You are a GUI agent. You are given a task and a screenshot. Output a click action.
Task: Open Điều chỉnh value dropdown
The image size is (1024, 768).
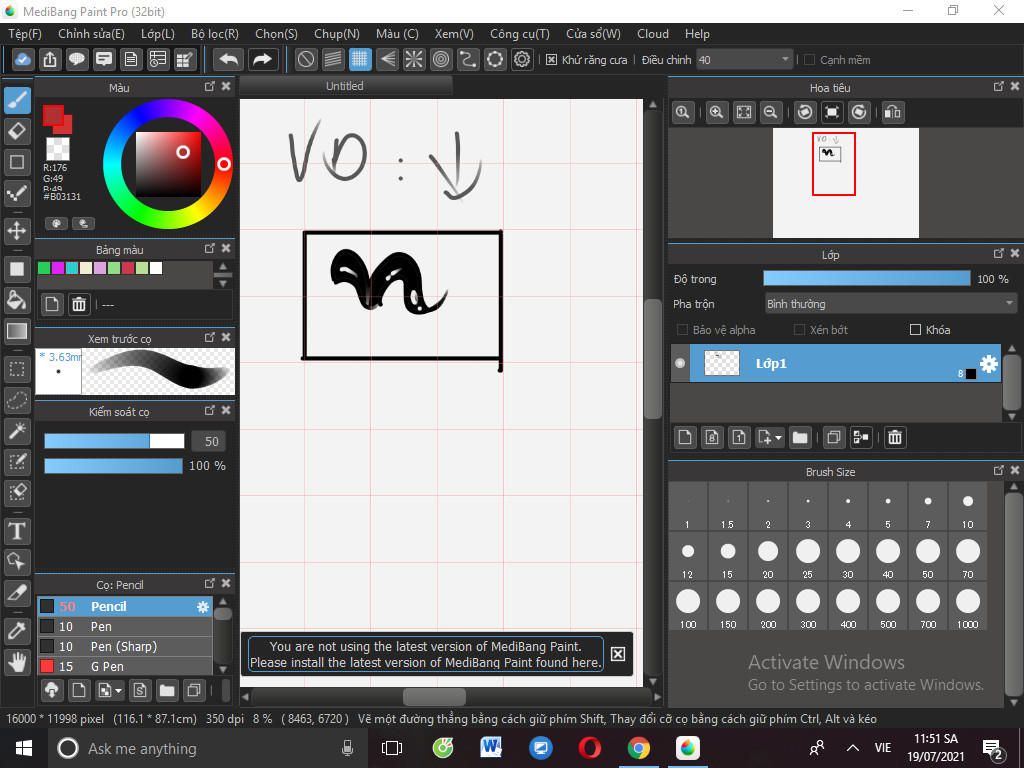[x=744, y=60]
